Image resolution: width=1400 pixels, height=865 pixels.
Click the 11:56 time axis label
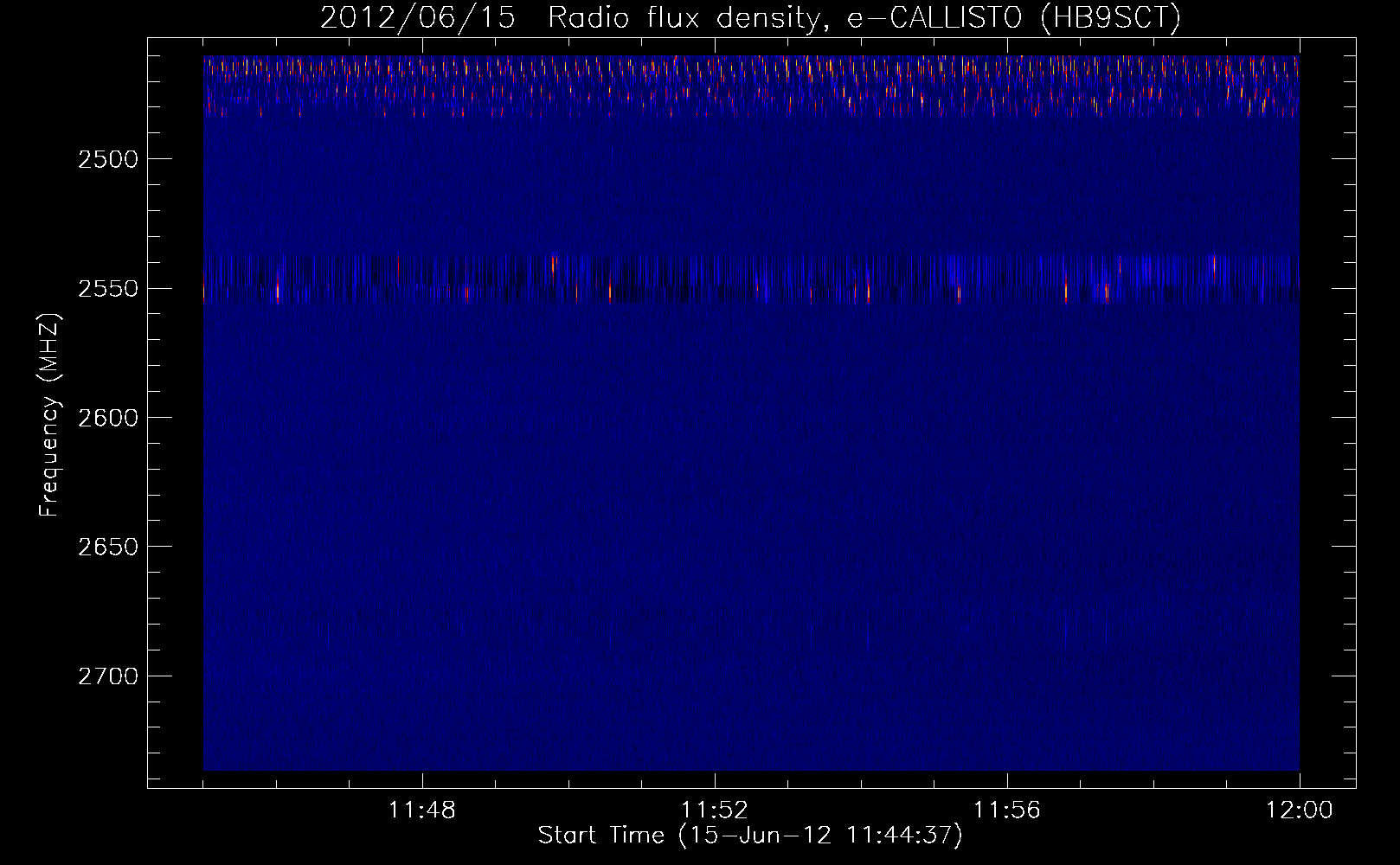pos(1007,811)
